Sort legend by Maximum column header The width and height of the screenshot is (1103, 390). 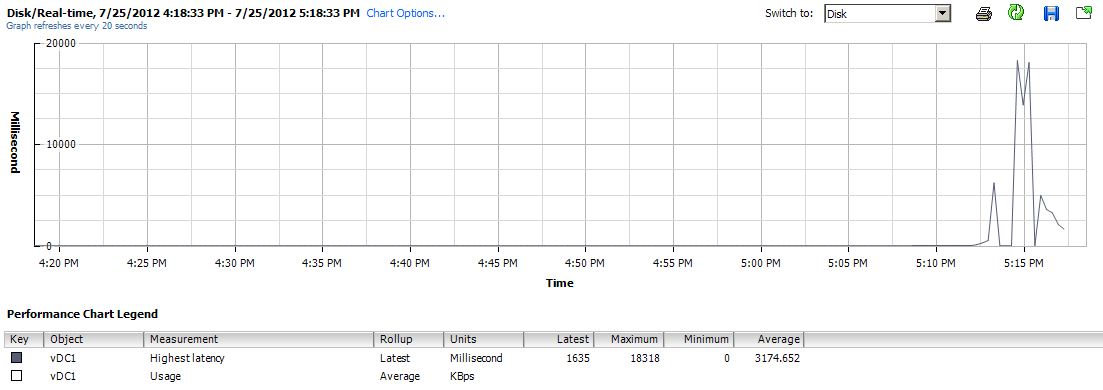[x=628, y=339]
